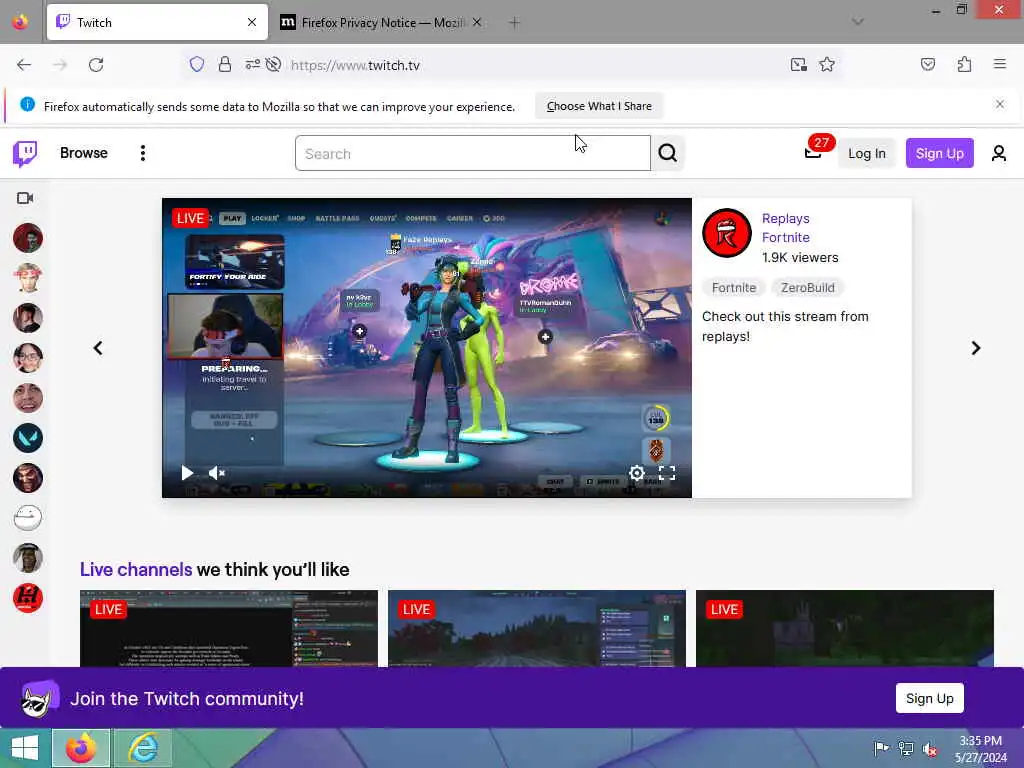Dismiss the Firefox data notification bar
The image size is (1024, 768).
(1000, 104)
